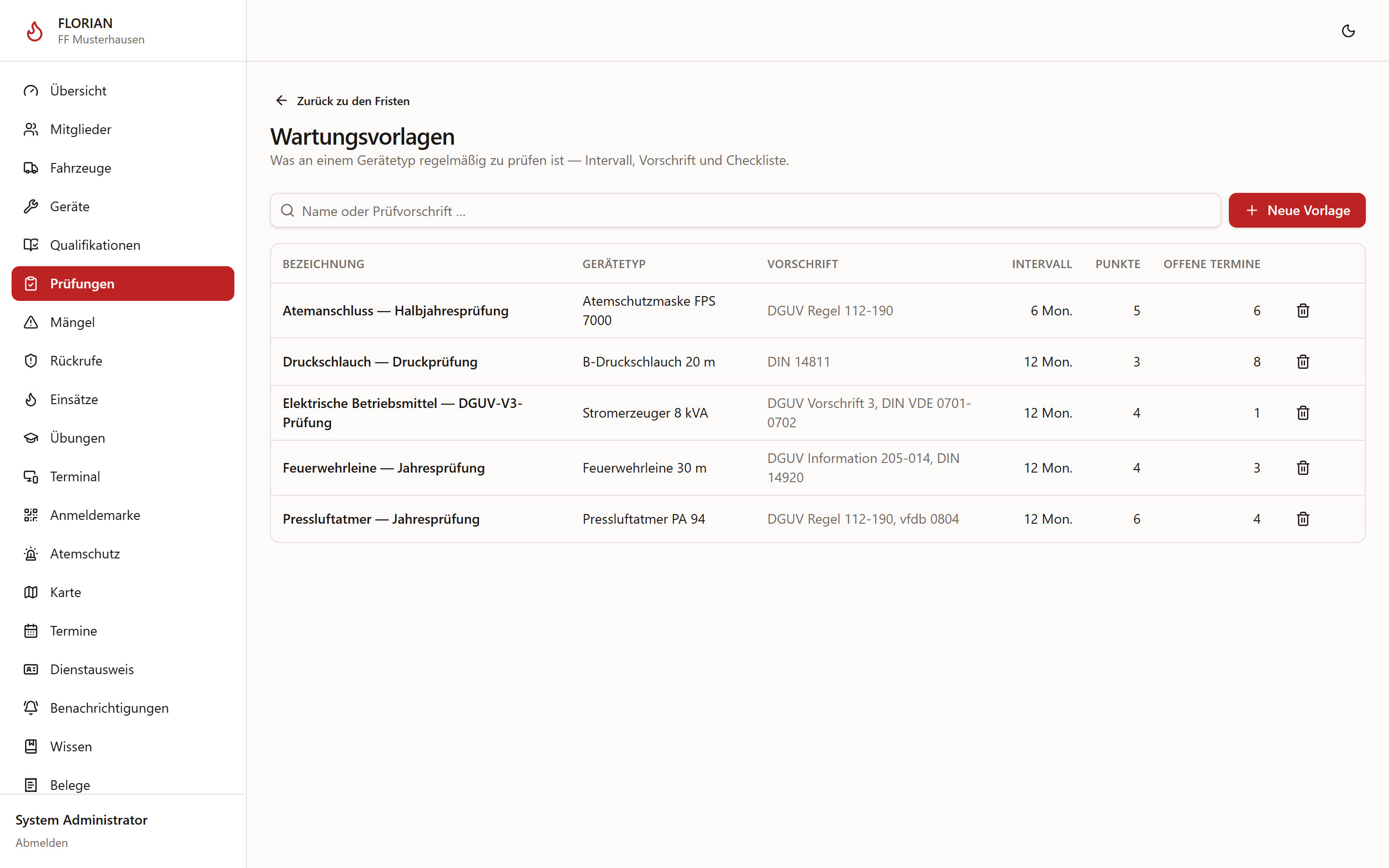1389x868 pixels.
Task: Open Druckschlauch — Druckprüfung template
Action: pos(380,362)
